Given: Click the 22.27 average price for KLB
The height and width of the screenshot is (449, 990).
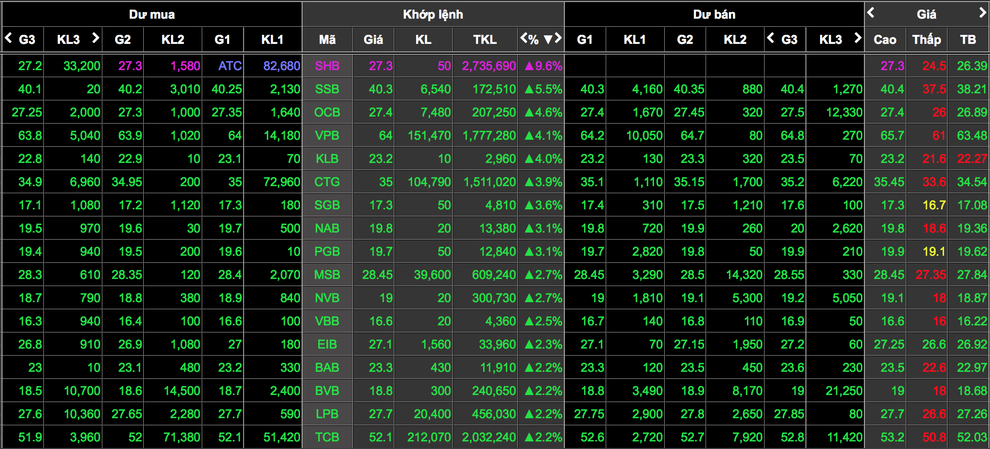Looking at the screenshot, I should coord(972,159).
